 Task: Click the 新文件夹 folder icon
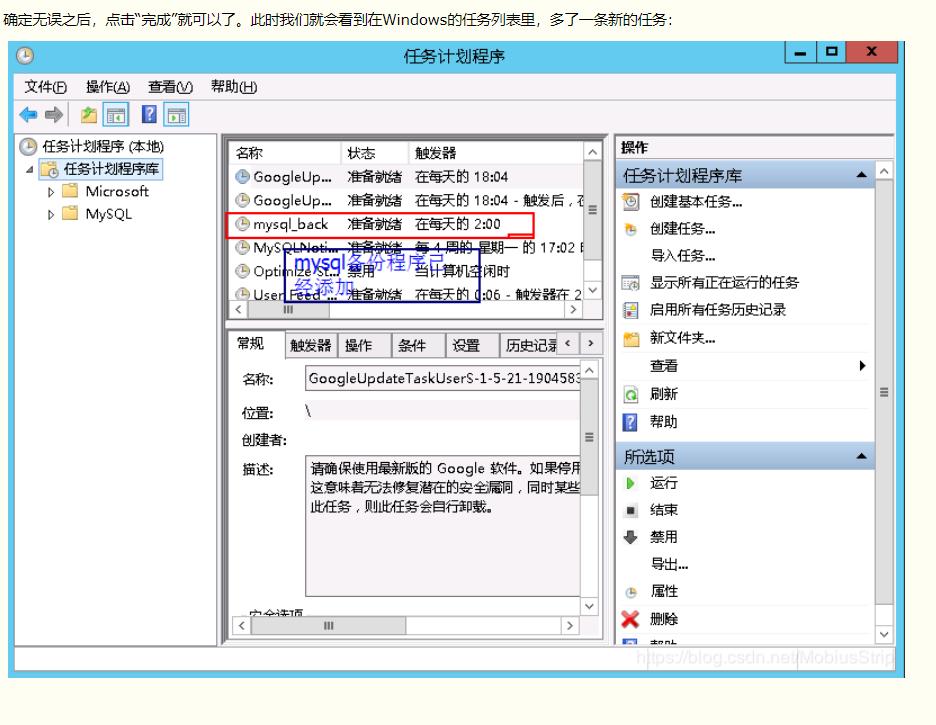pos(631,338)
